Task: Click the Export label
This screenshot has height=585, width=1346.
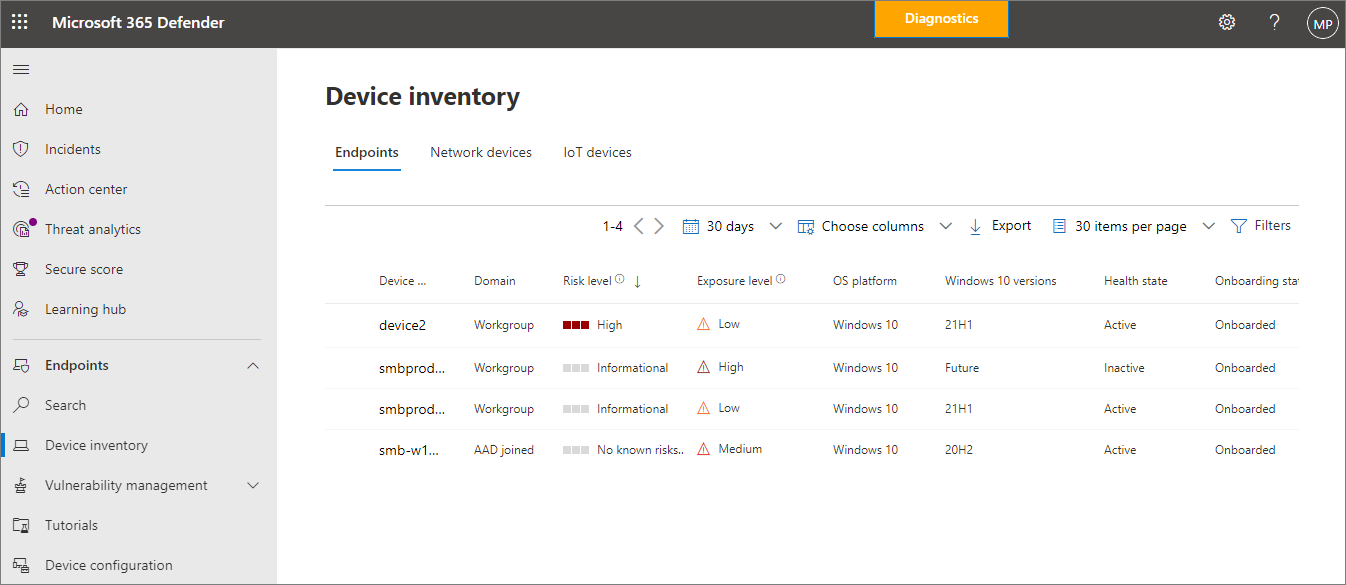Action: click(x=1011, y=226)
